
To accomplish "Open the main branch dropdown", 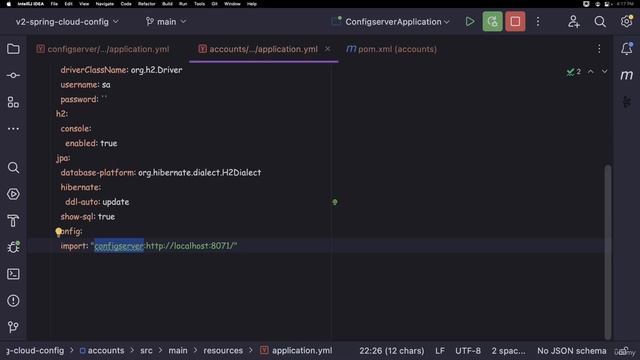I will coord(166,22).
